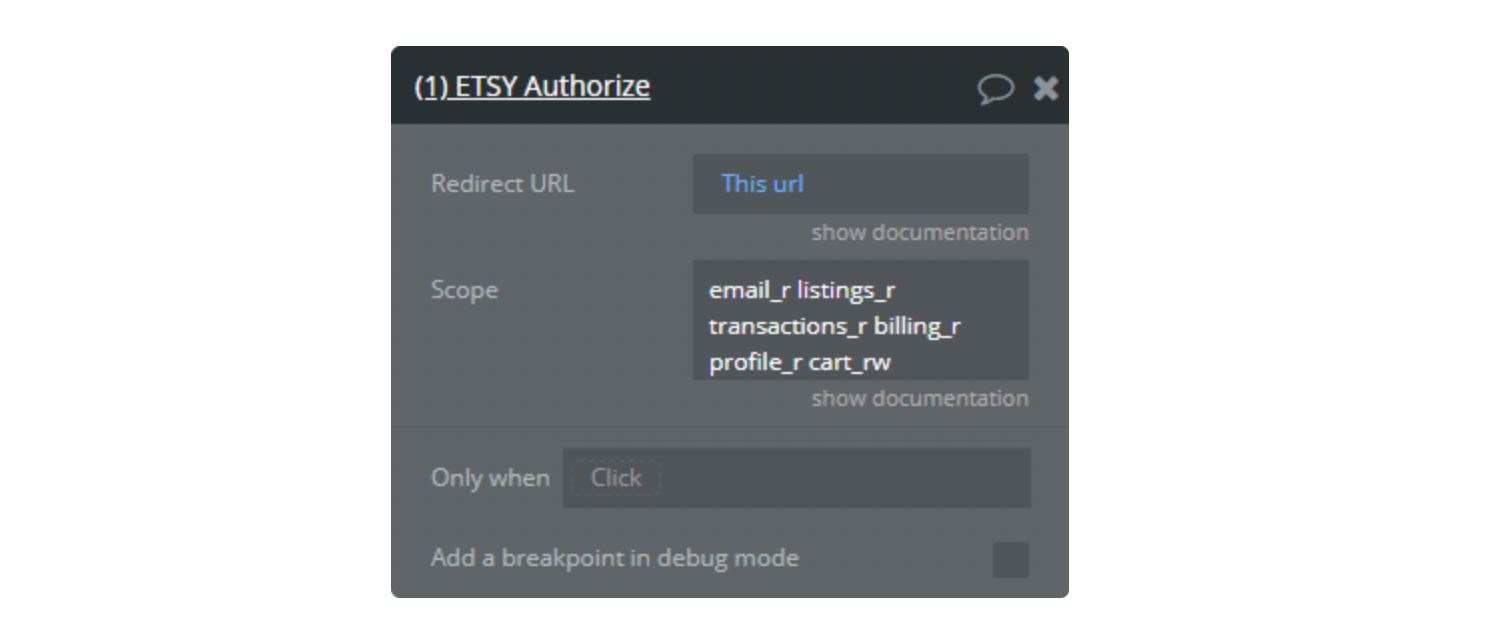
Task: Click the comment speech bubble icon
Action: (x=995, y=88)
